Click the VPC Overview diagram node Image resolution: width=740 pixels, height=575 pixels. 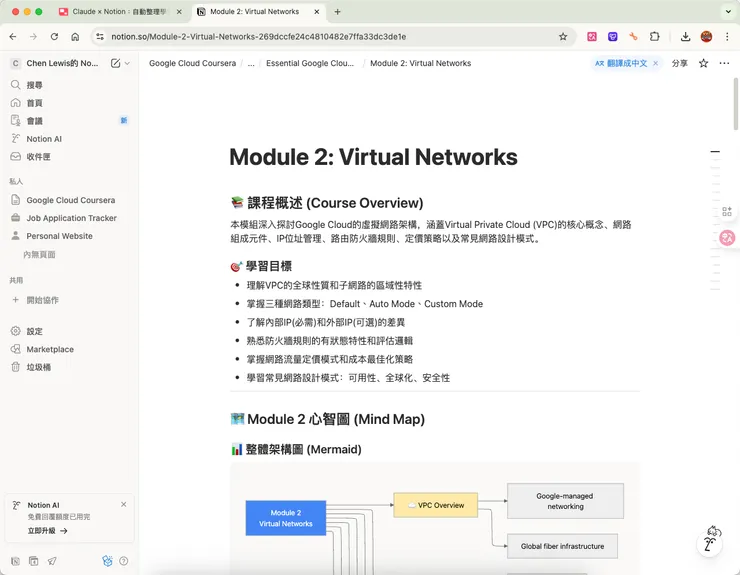(x=436, y=505)
